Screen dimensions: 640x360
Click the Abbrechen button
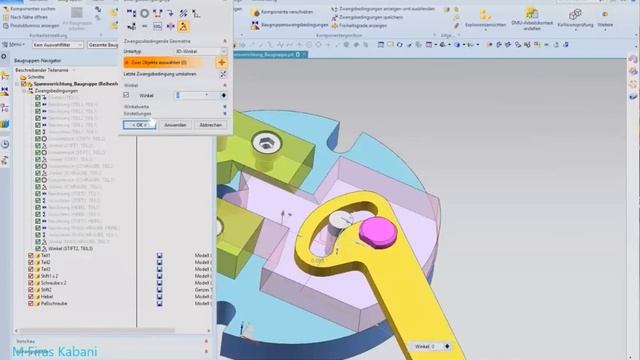click(x=211, y=125)
